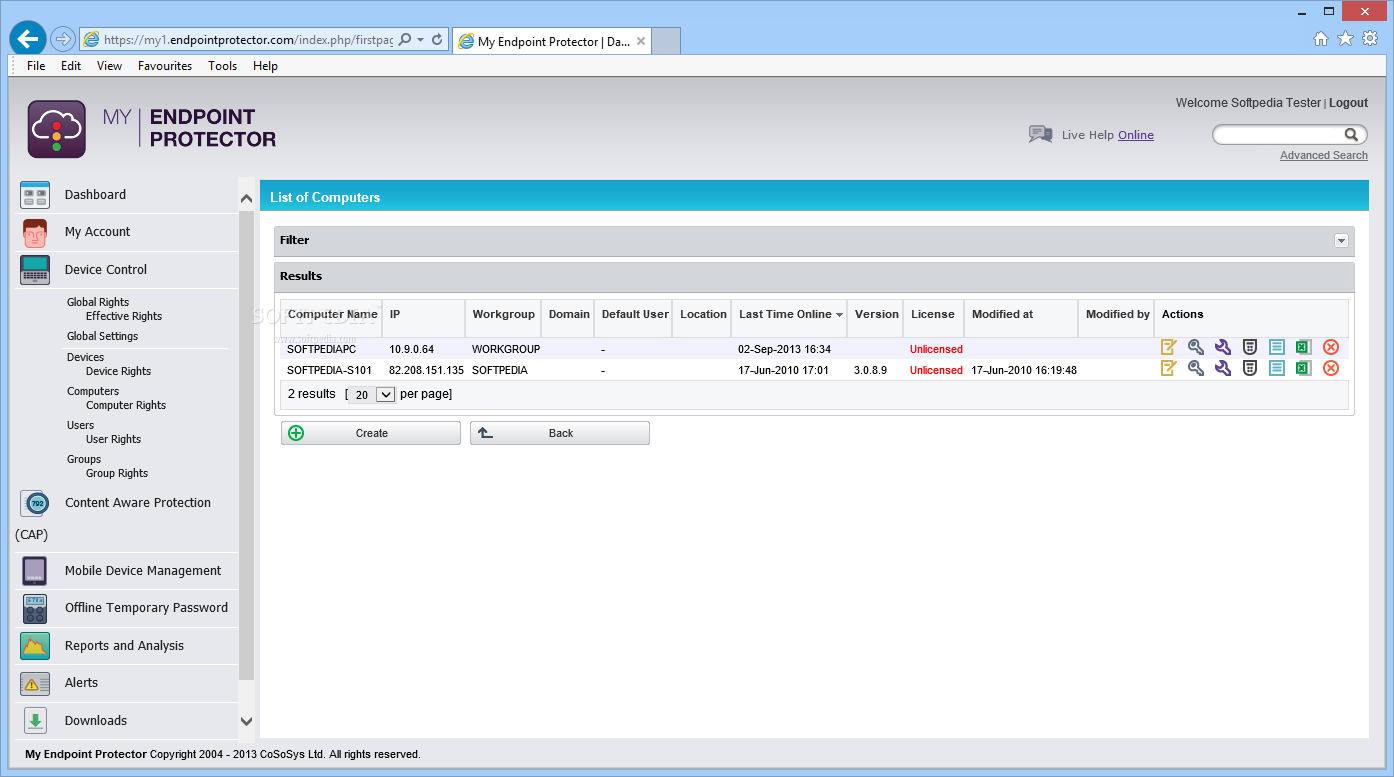Click the red delete icon for SOFTPEDIA-S101
This screenshot has width=1394, height=777.
tap(1331, 368)
